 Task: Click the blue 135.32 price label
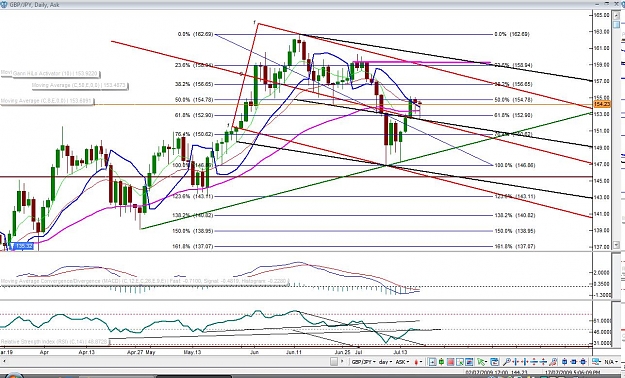click(x=23, y=246)
